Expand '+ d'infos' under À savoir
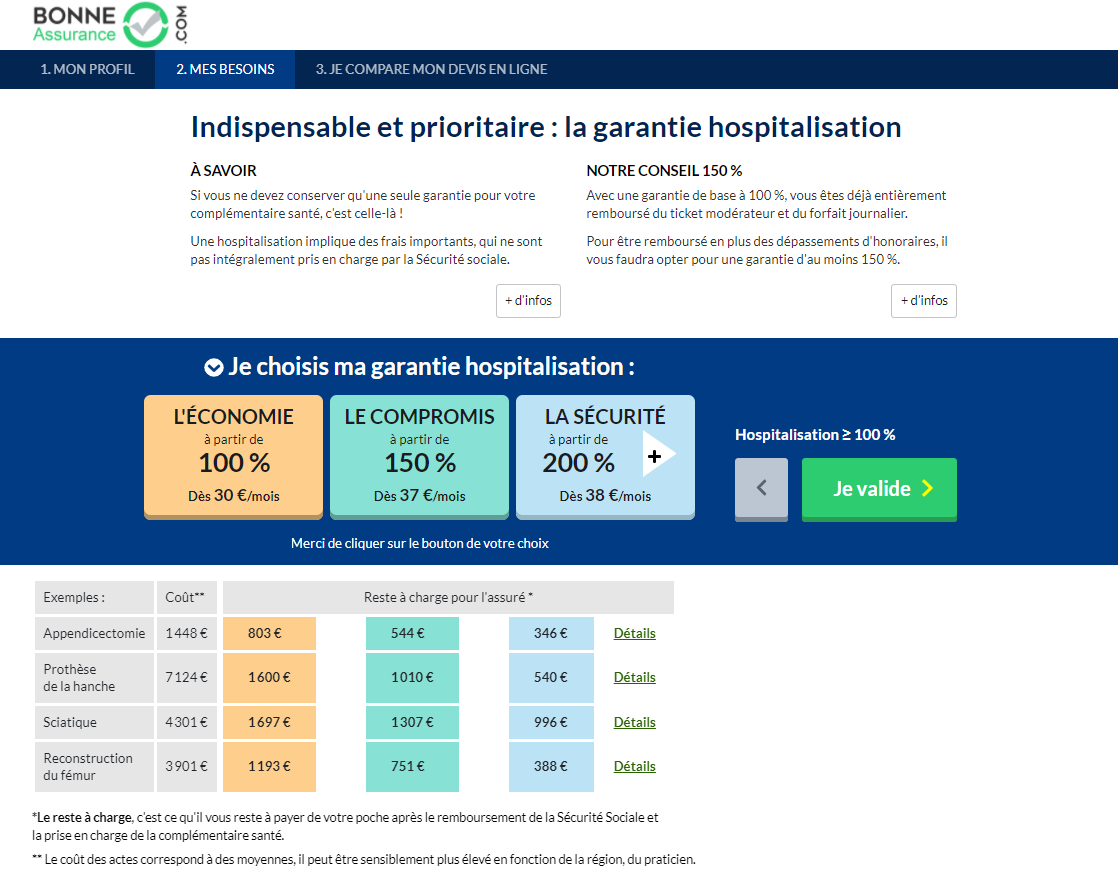Screen dimensions: 1118x886 pyautogui.click(x=528, y=301)
